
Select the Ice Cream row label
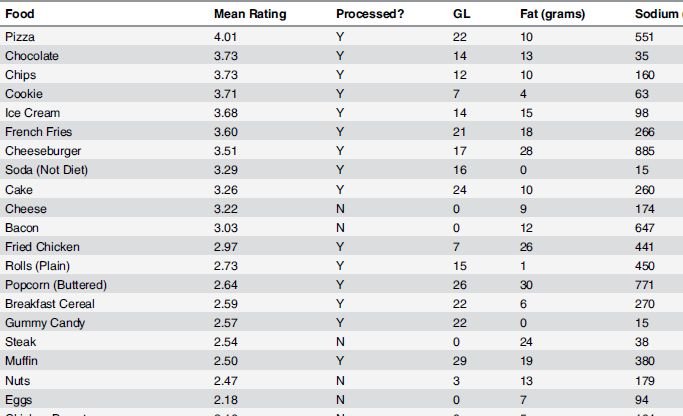point(33,113)
